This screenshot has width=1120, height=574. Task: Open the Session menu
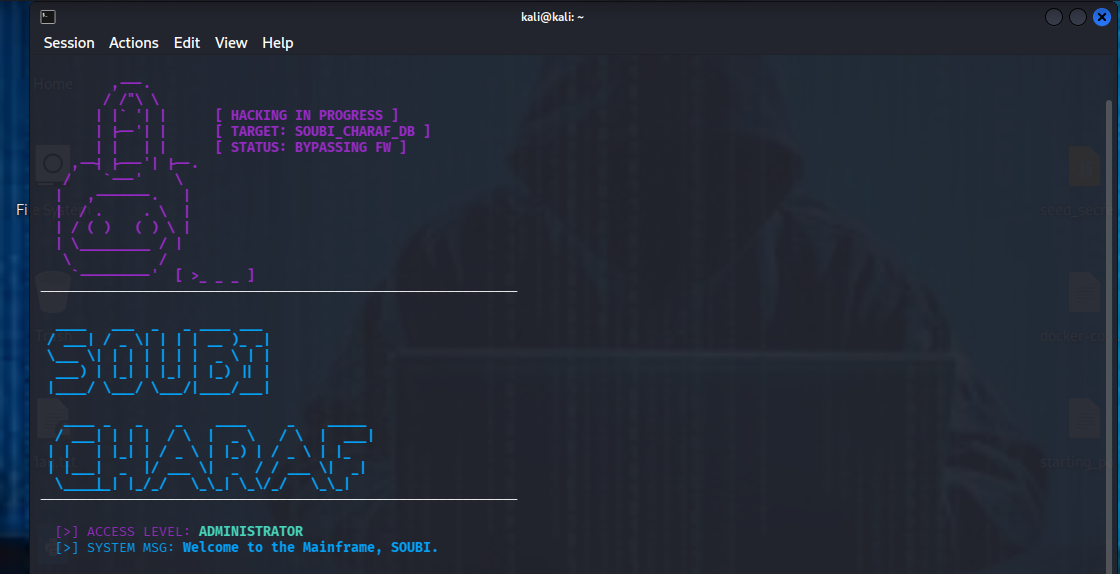pos(69,43)
